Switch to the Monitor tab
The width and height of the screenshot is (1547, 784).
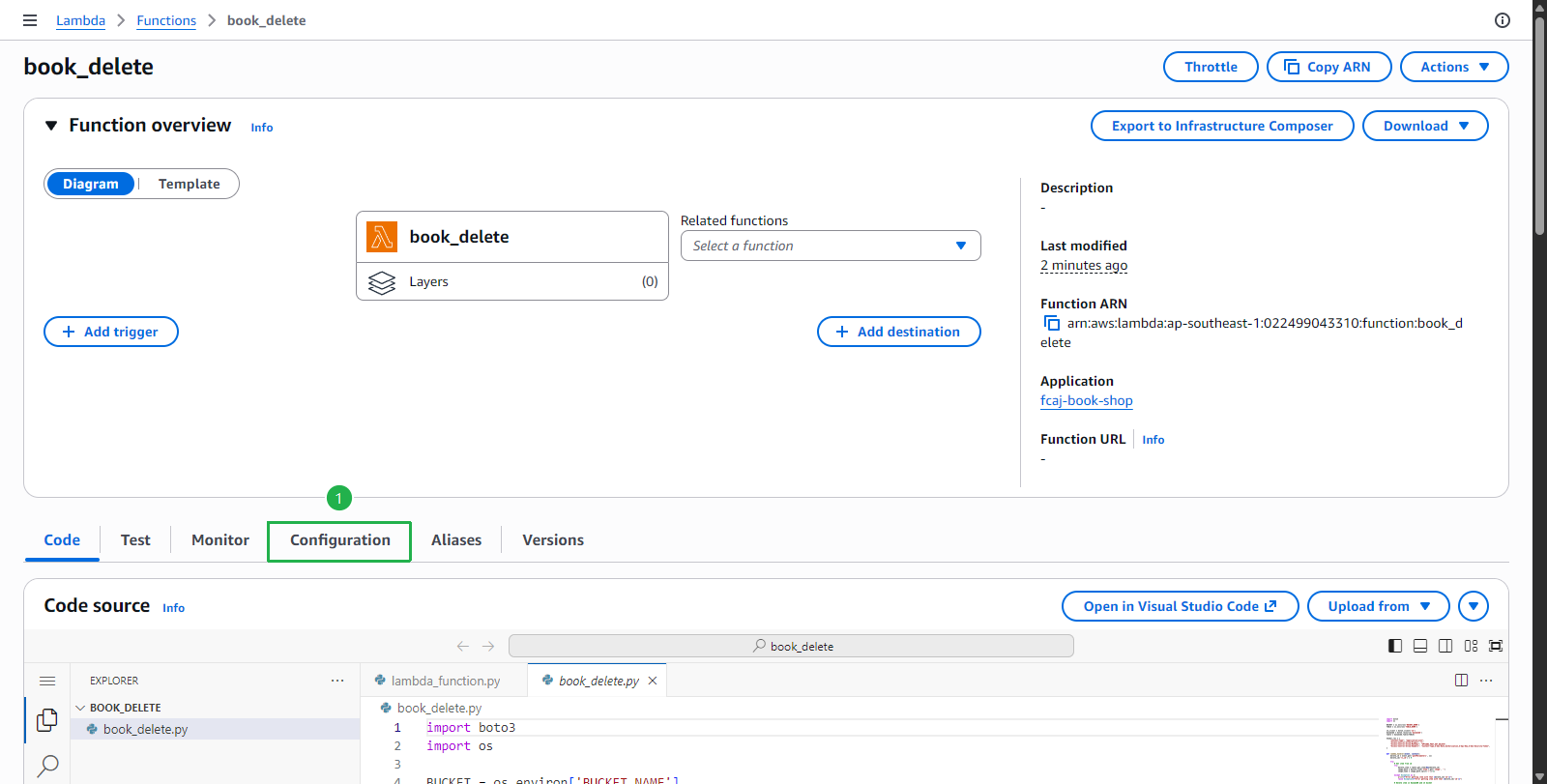(x=220, y=540)
